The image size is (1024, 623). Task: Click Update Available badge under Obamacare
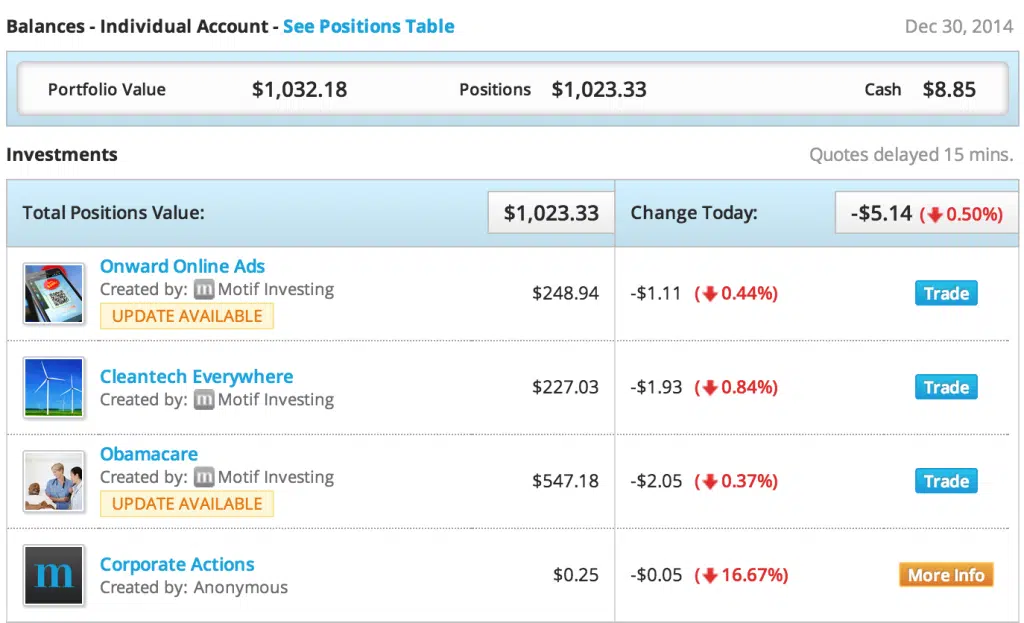(187, 504)
